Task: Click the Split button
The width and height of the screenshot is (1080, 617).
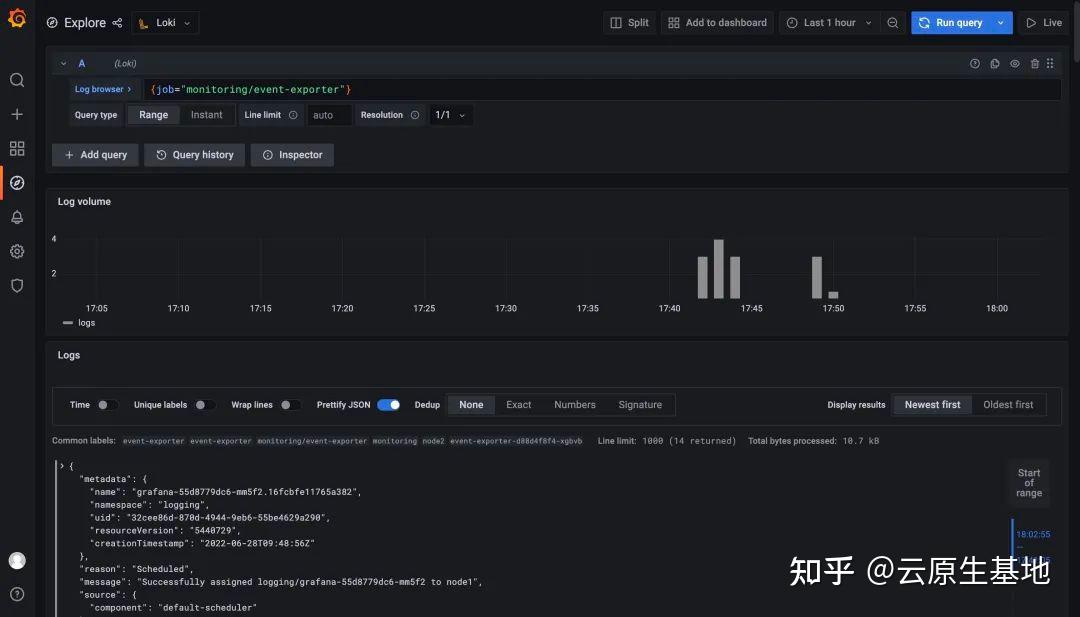Action: (x=629, y=22)
